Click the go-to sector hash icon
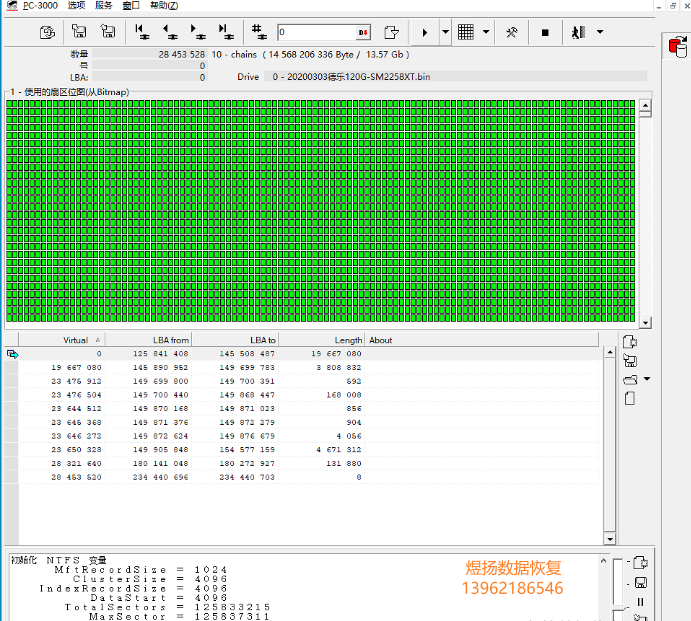Viewport: 691px width, 621px height. click(x=259, y=32)
